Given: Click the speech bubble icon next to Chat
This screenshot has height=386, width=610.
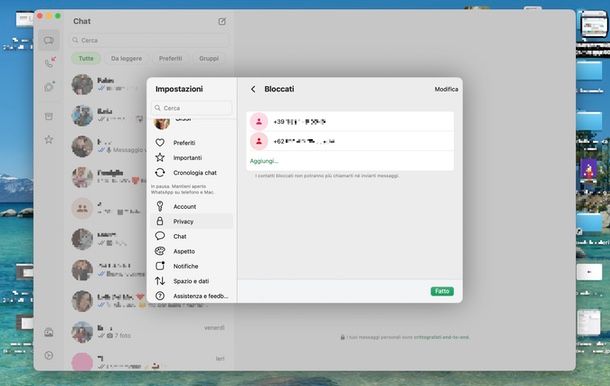Looking at the screenshot, I should [x=160, y=236].
